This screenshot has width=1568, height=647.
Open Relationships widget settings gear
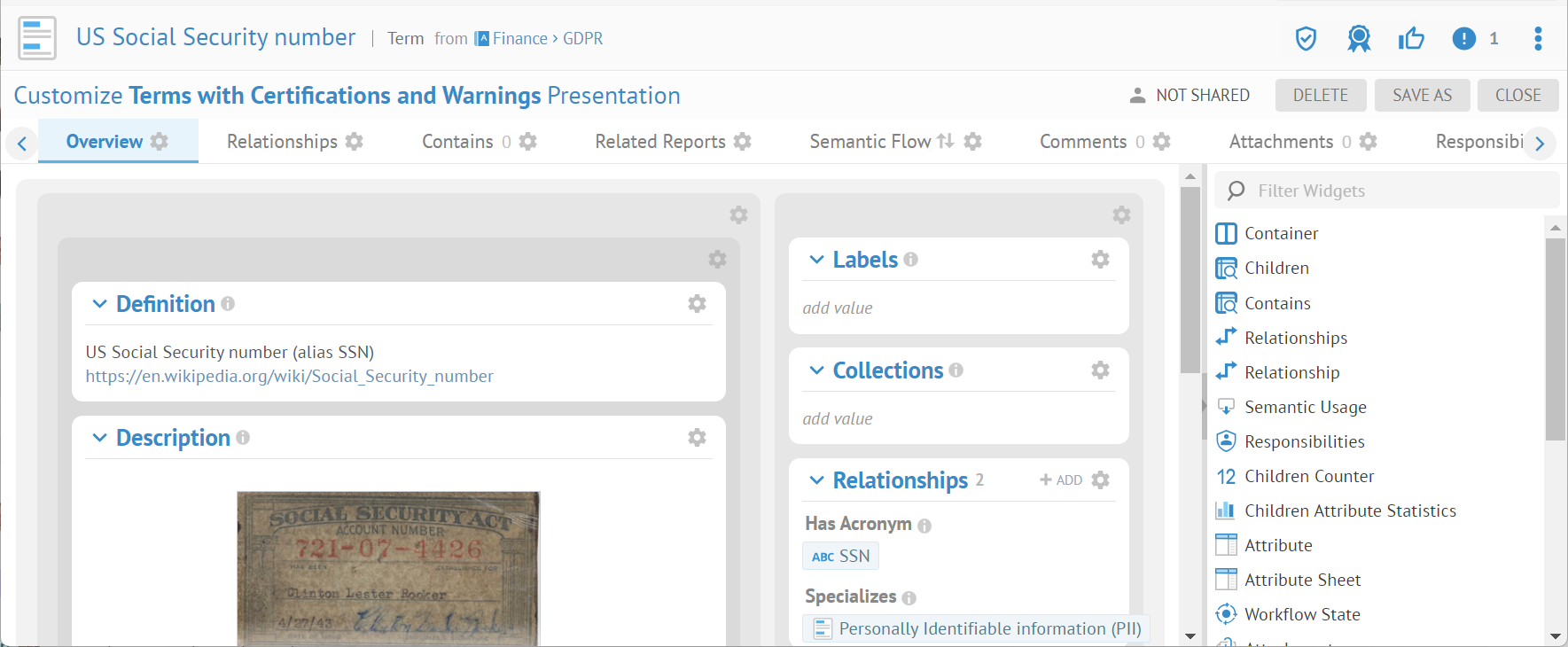(1101, 480)
